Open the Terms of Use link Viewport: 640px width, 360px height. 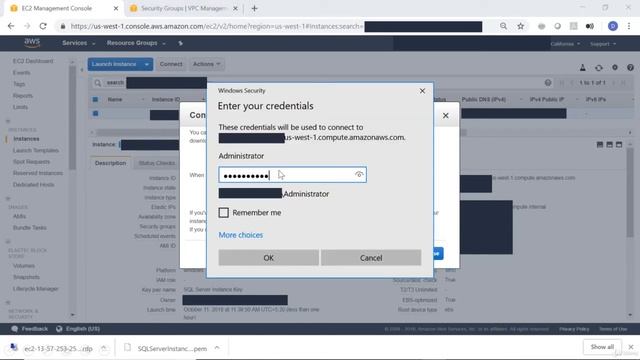pyautogui.click(x=613, y=329)
